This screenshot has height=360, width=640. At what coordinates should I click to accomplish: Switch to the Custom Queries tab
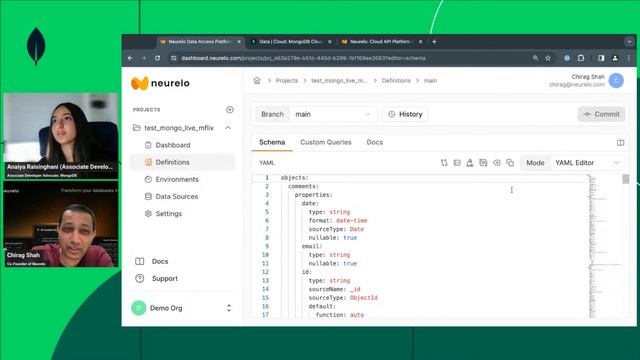tap(326, 142)
